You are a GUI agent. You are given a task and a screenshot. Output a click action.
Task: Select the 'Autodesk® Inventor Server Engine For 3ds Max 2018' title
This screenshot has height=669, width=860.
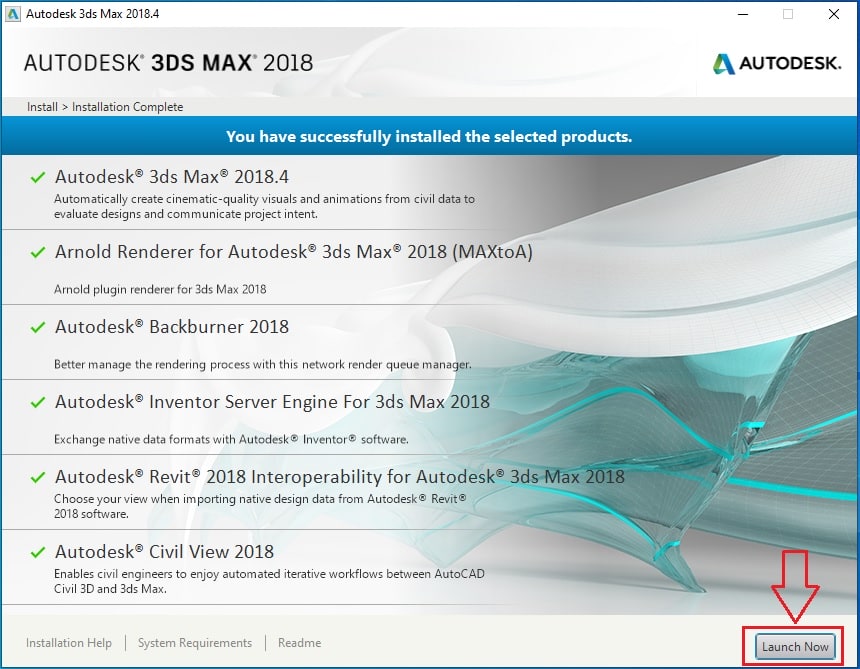272,402
